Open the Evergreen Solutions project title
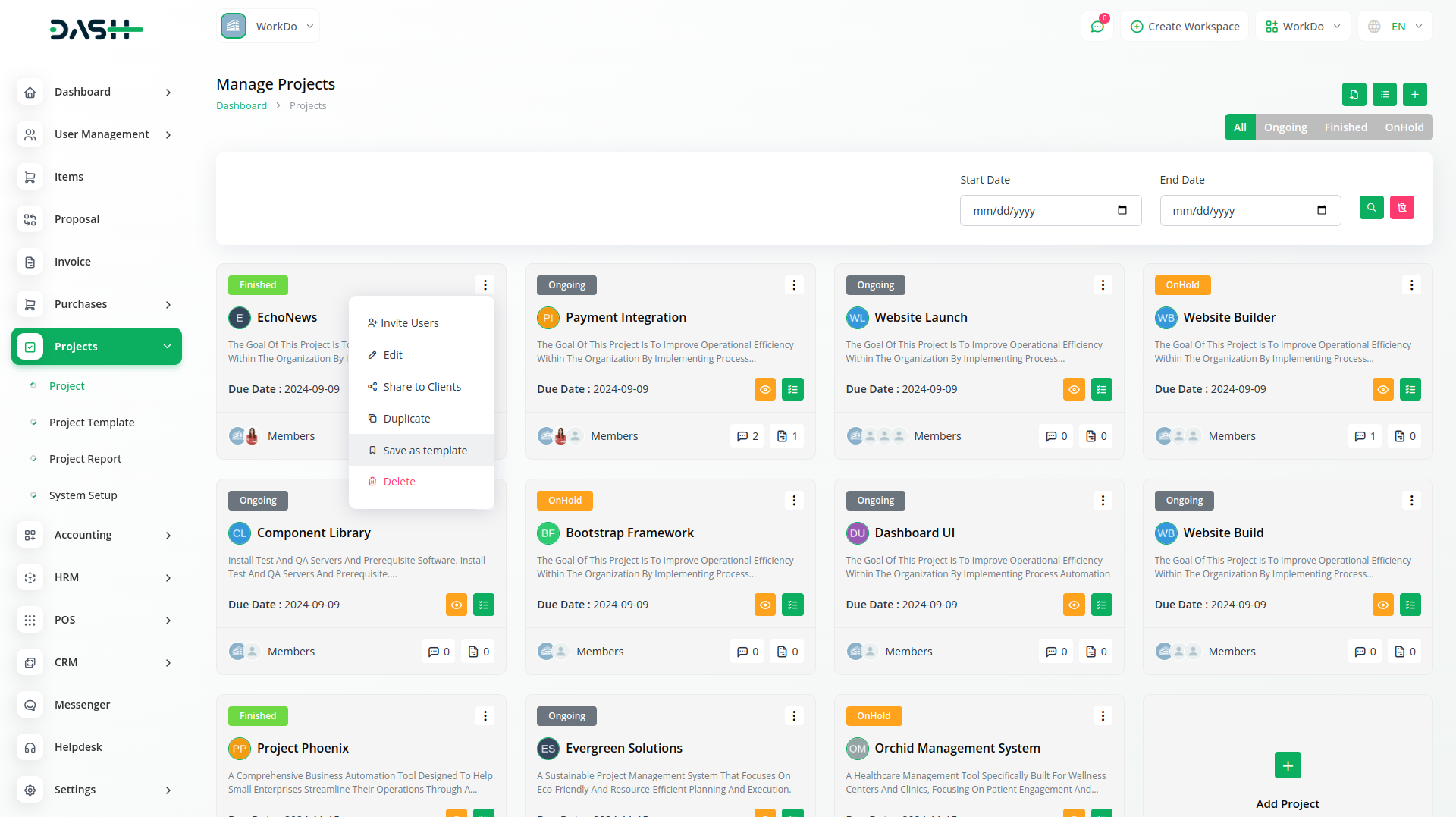 click(623, 749)
